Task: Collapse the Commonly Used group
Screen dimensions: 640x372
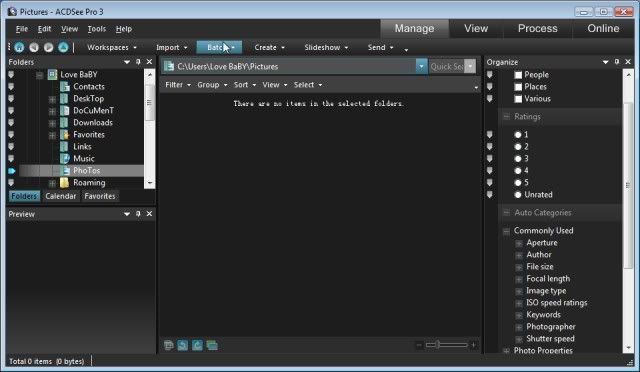Action: click(x=507, y=231)
